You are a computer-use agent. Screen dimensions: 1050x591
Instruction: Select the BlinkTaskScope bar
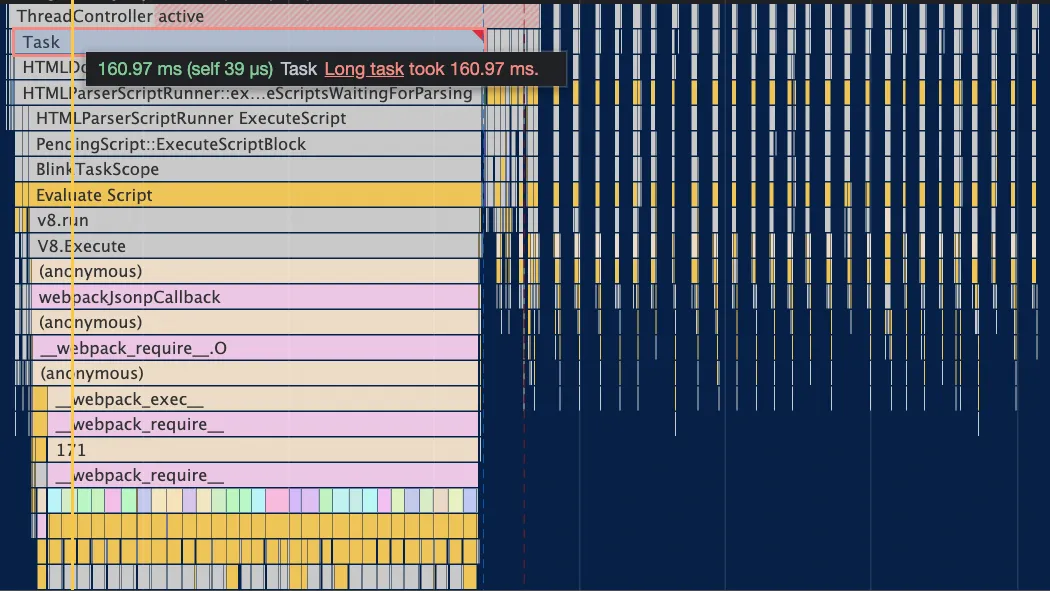coord(255,169)
